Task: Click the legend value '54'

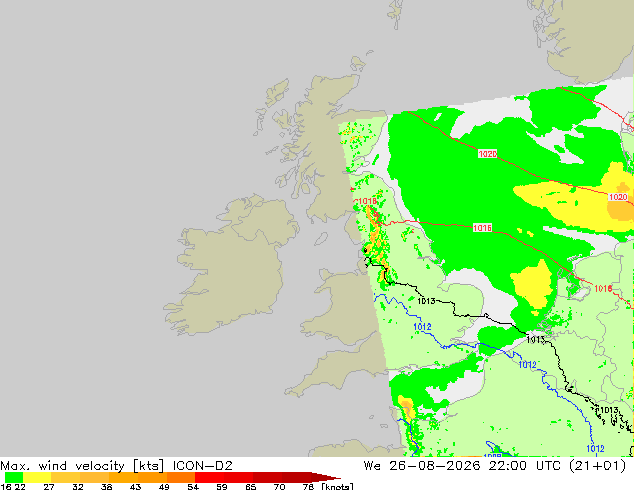Action: coord(193,487)
